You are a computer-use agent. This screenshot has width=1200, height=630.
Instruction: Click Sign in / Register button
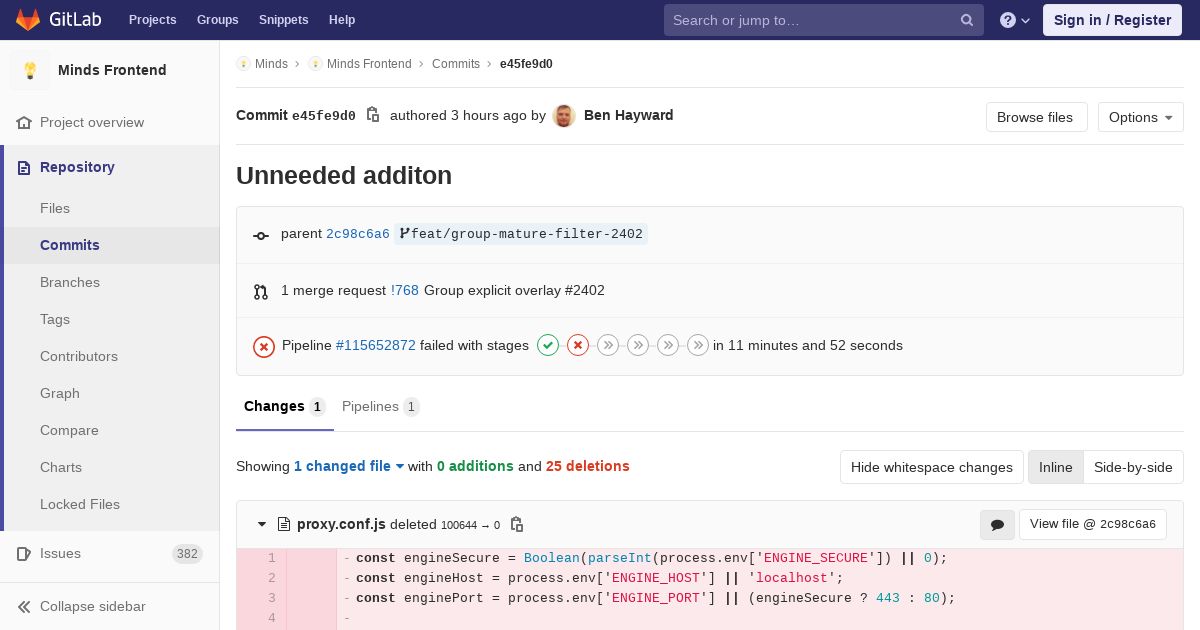click(1112, 20)
